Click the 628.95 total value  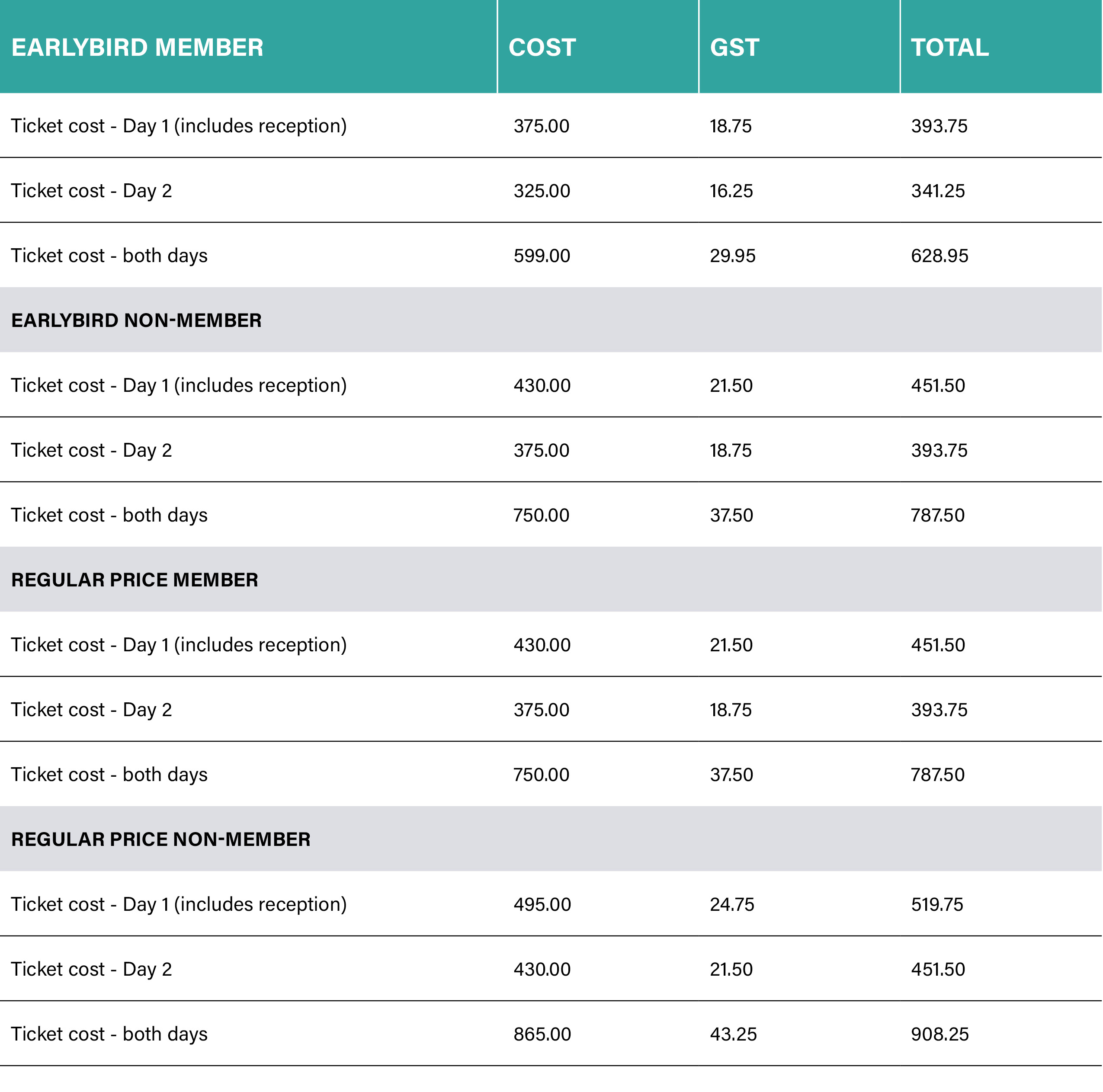(940, 256)
